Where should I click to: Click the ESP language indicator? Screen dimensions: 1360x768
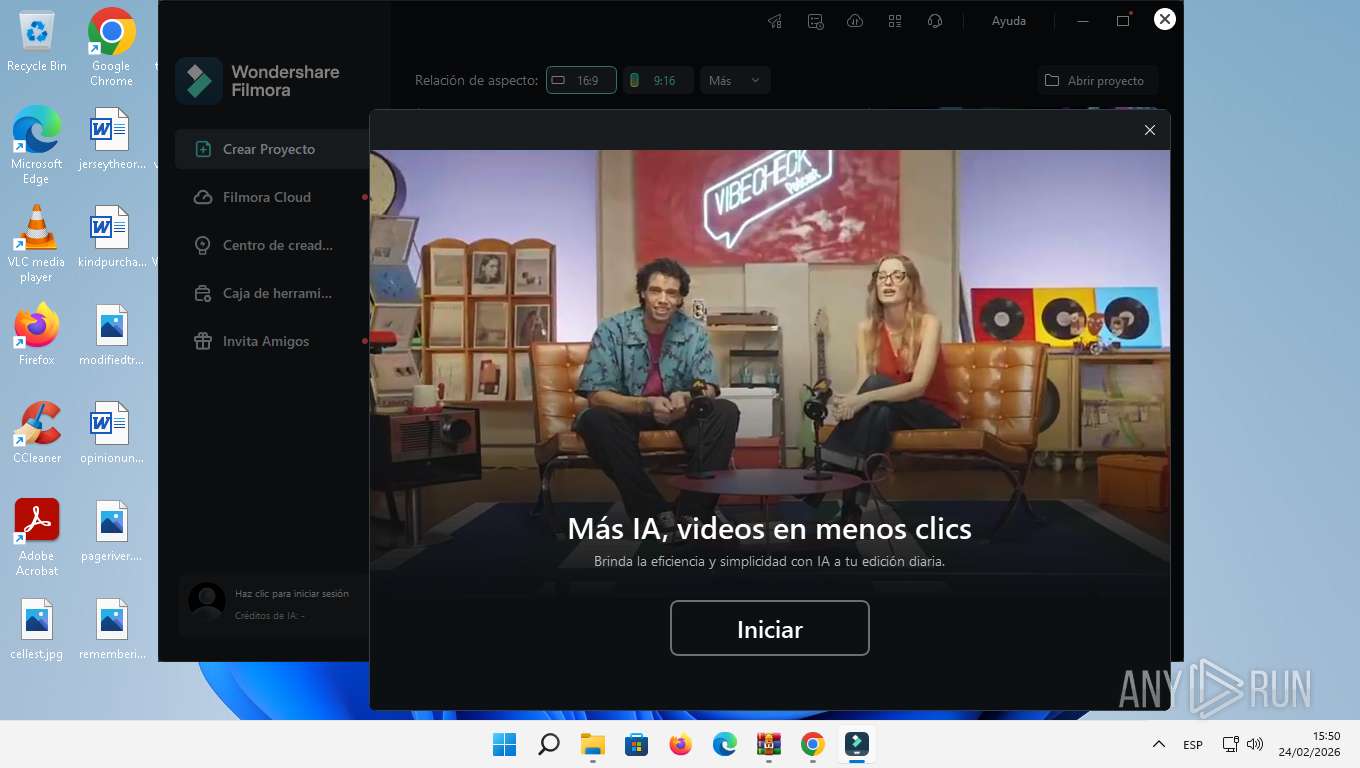1193,745
